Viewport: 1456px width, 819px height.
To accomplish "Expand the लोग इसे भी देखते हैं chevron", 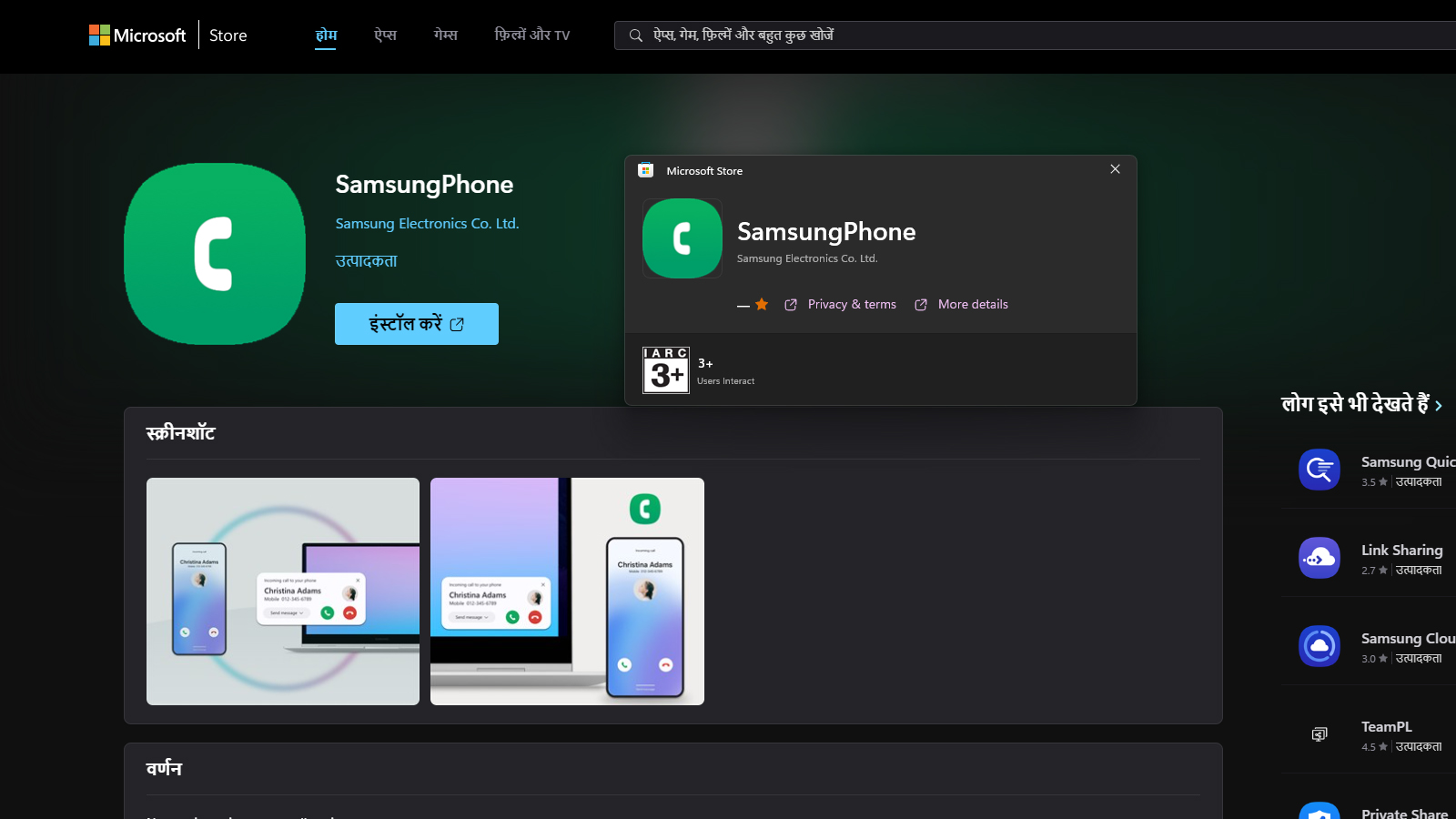I will click(1439, 406).
